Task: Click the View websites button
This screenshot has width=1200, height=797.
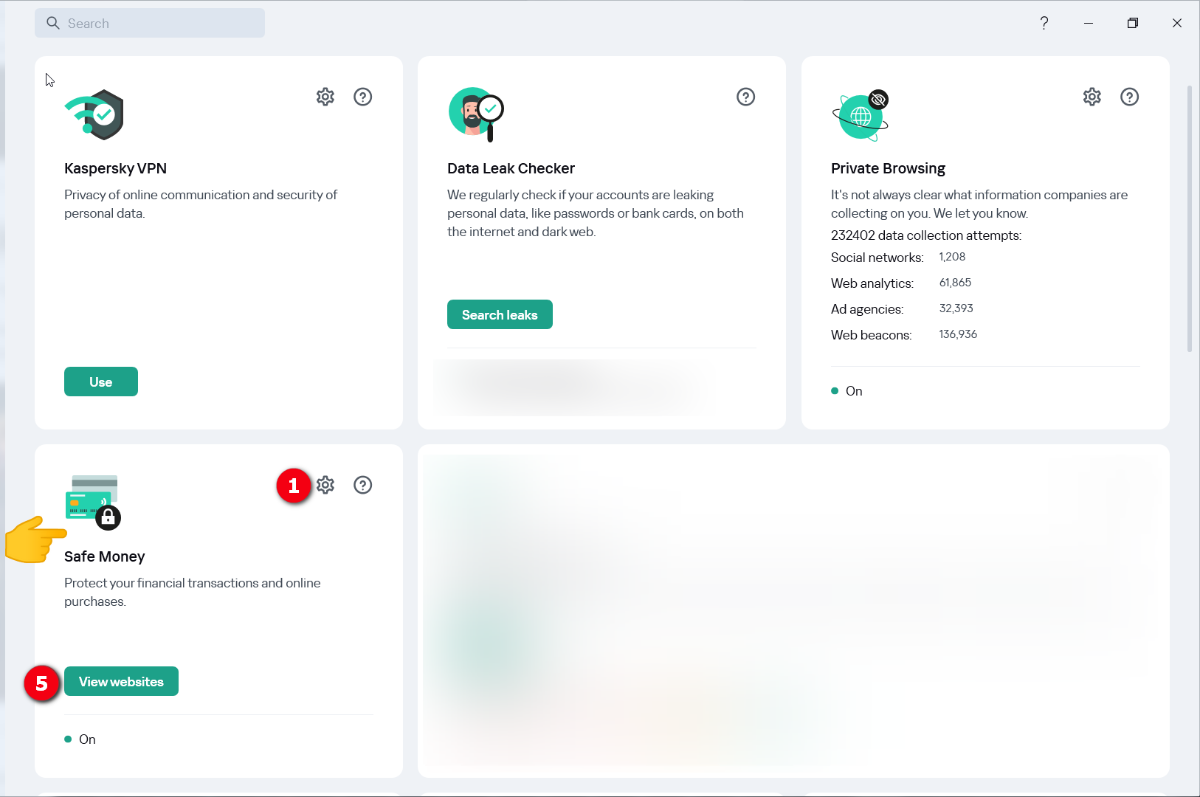Action: tap(121, 682)
